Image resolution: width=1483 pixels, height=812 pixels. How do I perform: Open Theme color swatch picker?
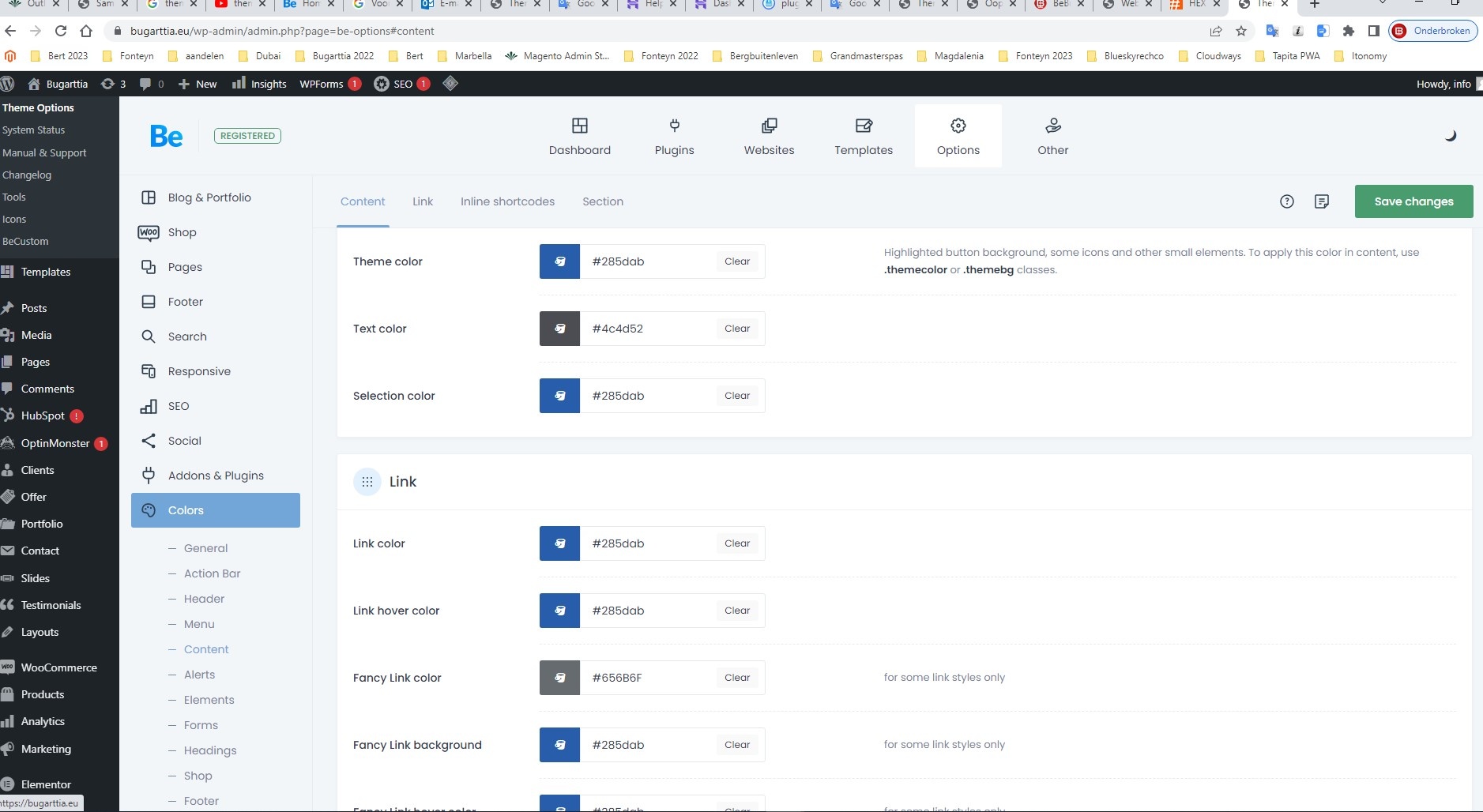pyautogui.click(x=559, y=261)
